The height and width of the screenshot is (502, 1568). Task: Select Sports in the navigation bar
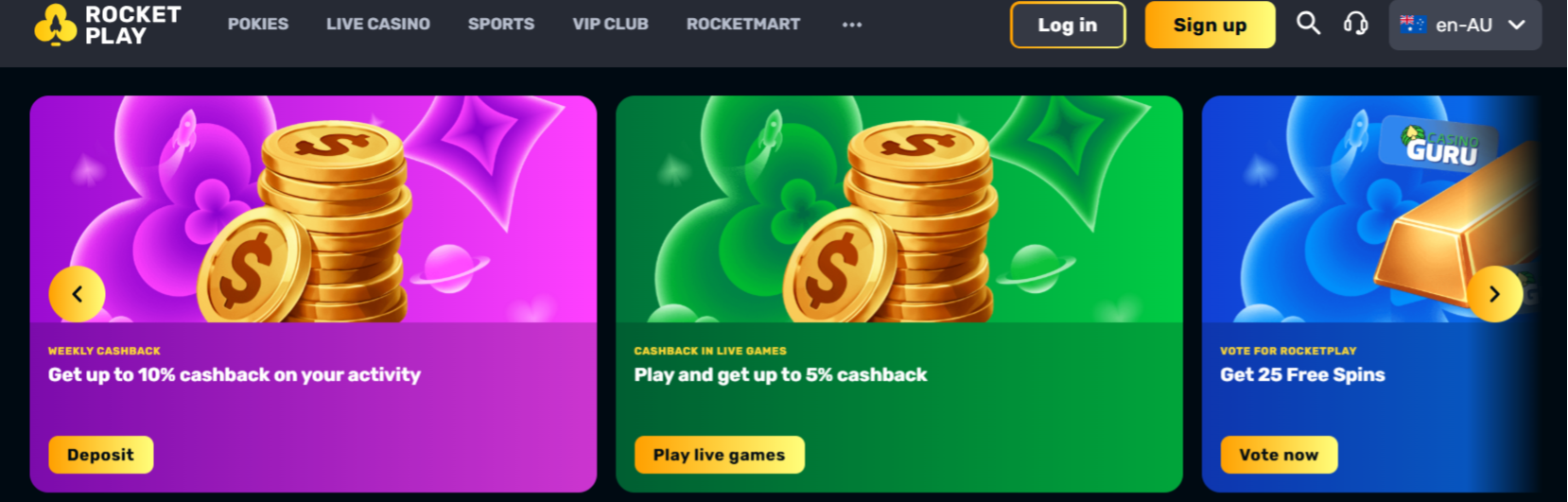(501, 24)
